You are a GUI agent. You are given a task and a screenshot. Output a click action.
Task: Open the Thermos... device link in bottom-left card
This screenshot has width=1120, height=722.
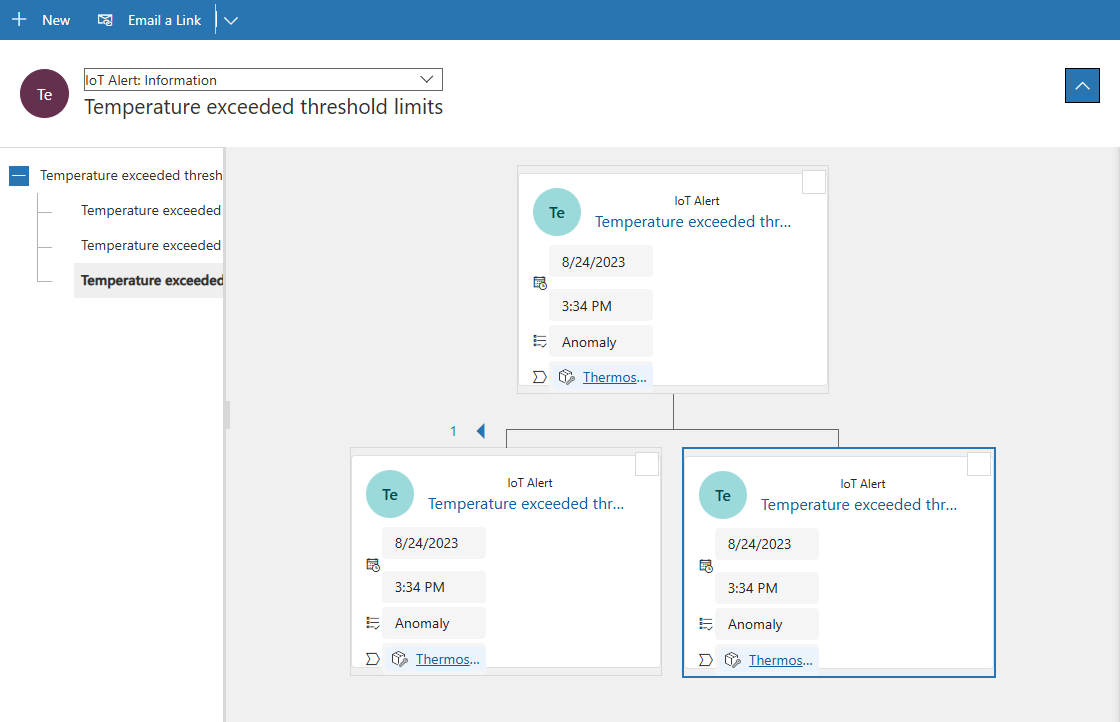click(x=447, y=660)
